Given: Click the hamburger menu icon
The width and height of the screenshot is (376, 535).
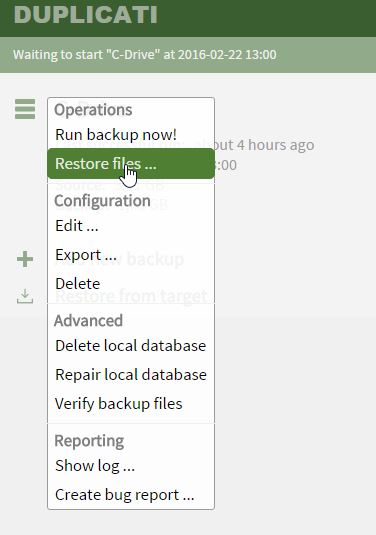Looking at the screenshot, I should coord(25,109).
